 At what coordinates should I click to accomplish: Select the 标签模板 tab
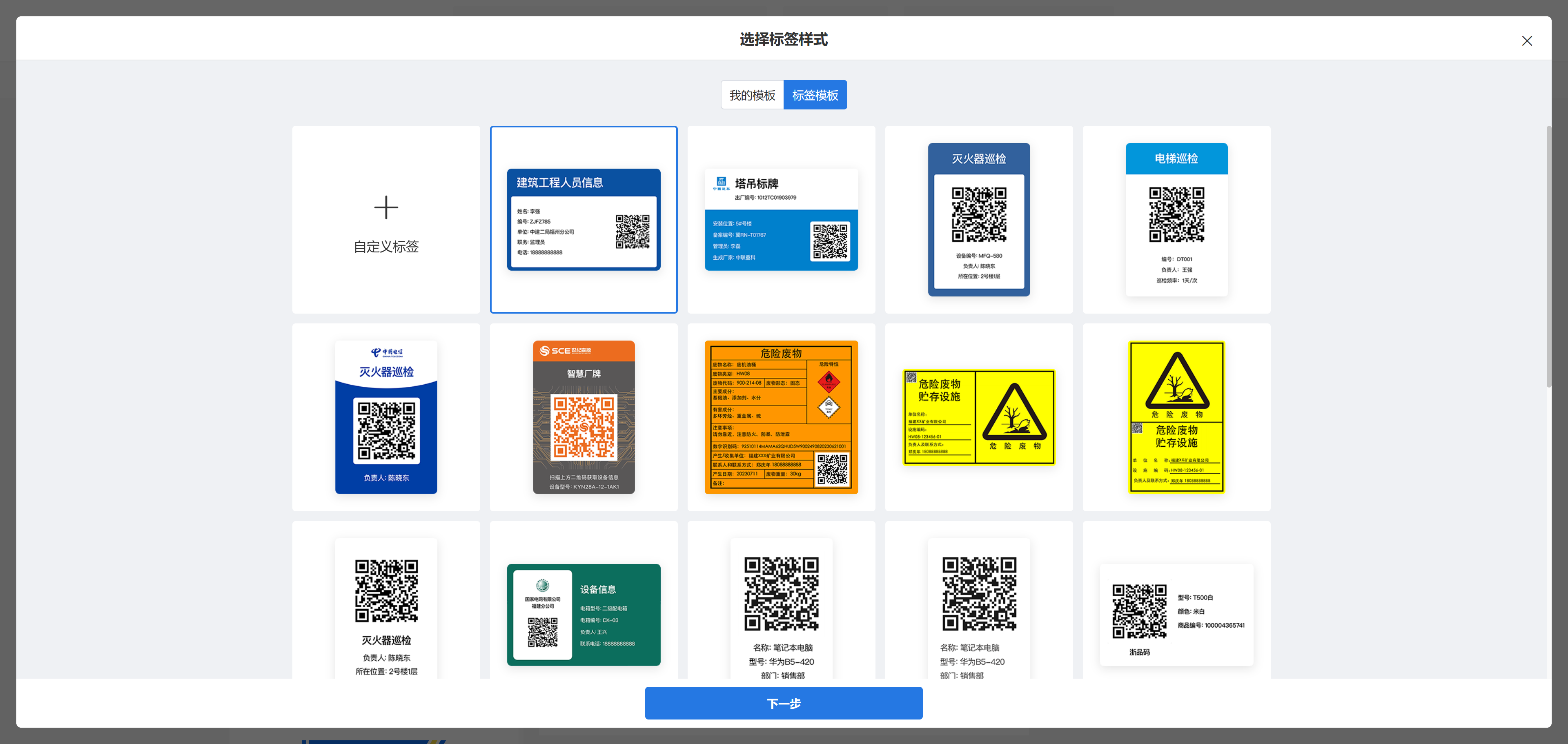[815, 95]
